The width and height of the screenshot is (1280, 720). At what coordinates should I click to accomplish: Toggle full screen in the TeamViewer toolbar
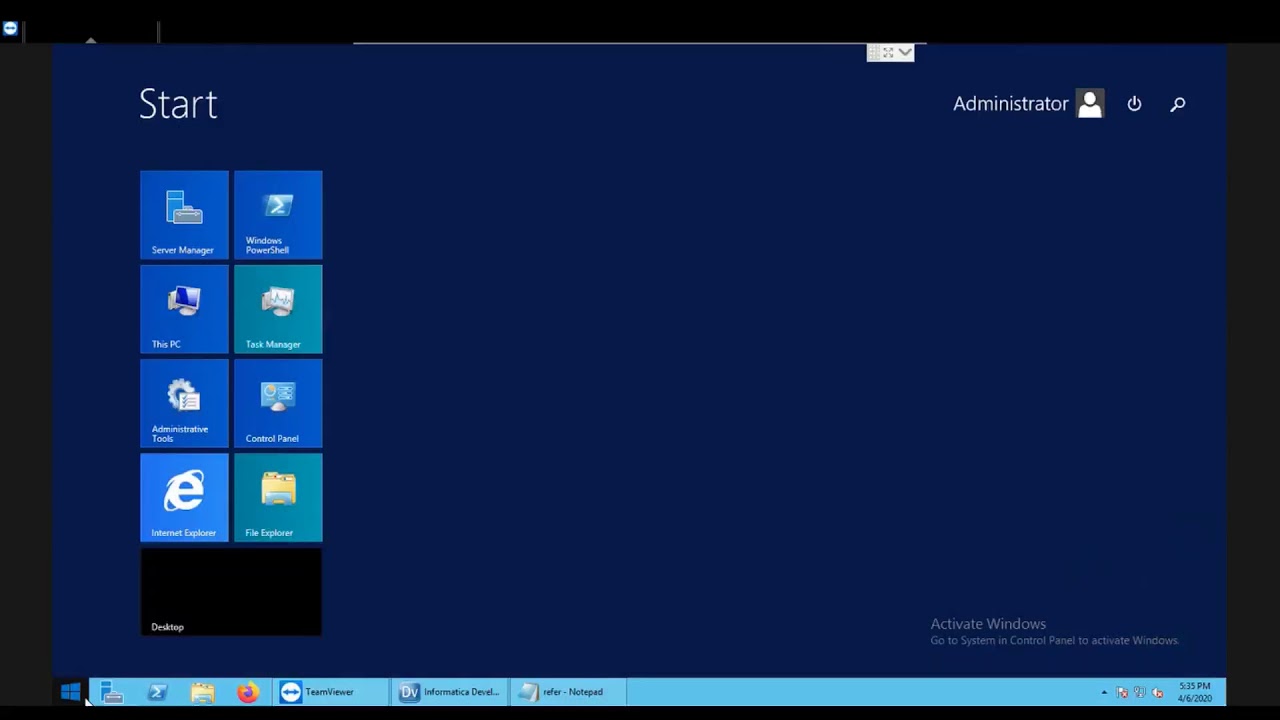[x=887, y=52]
